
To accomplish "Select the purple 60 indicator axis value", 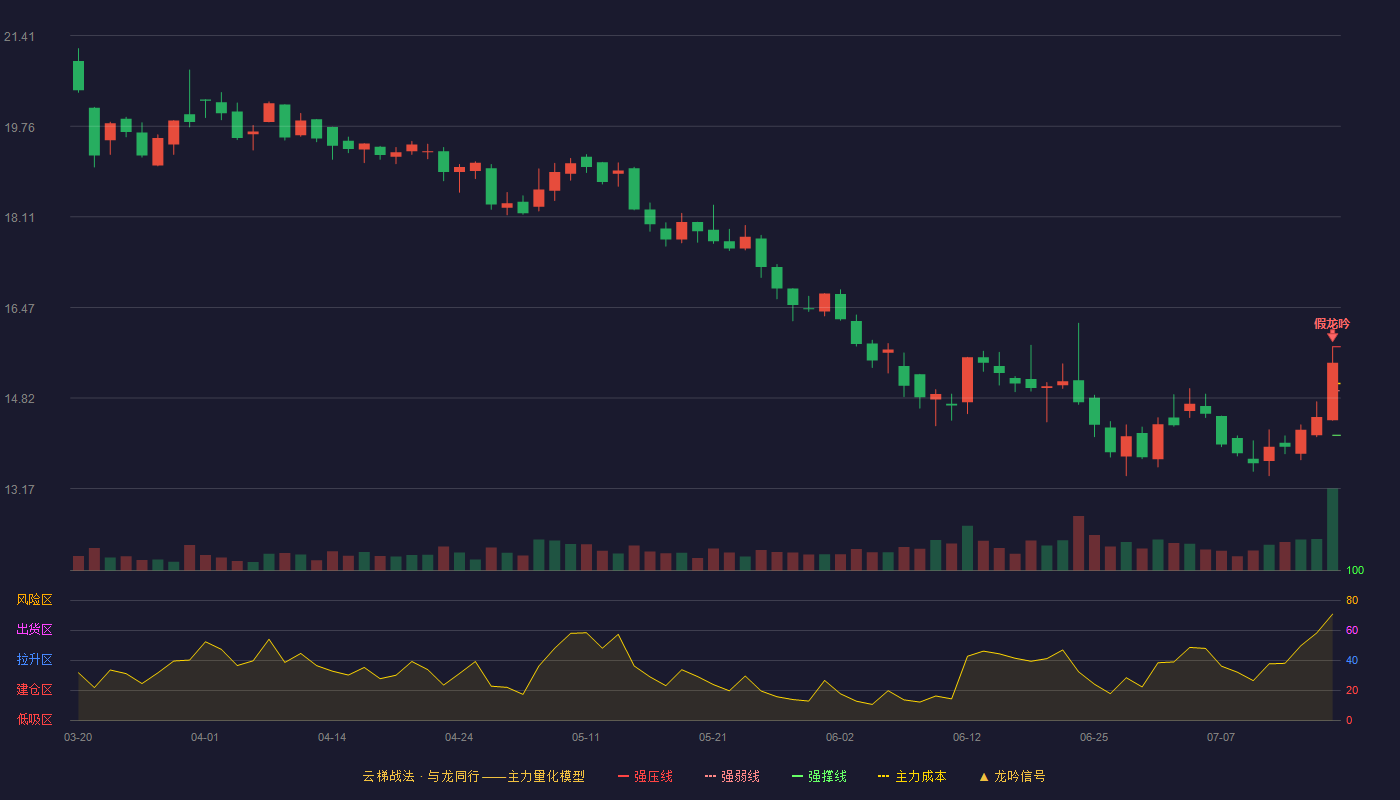I will (x=1352, y=630).
